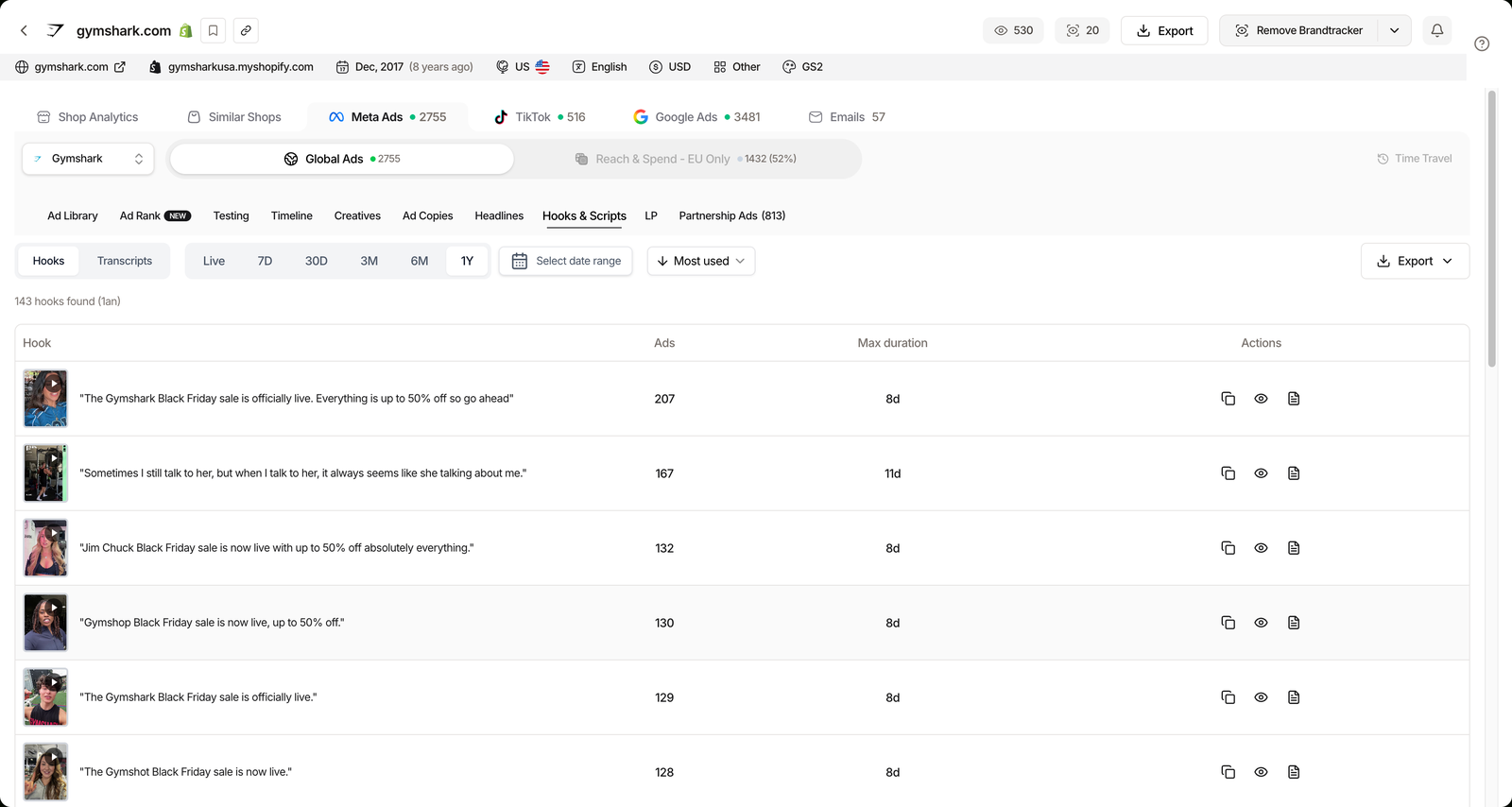Open the Shop Analytics tab
This screenshot has height=807, width=1512.
[x=87, y=117]
